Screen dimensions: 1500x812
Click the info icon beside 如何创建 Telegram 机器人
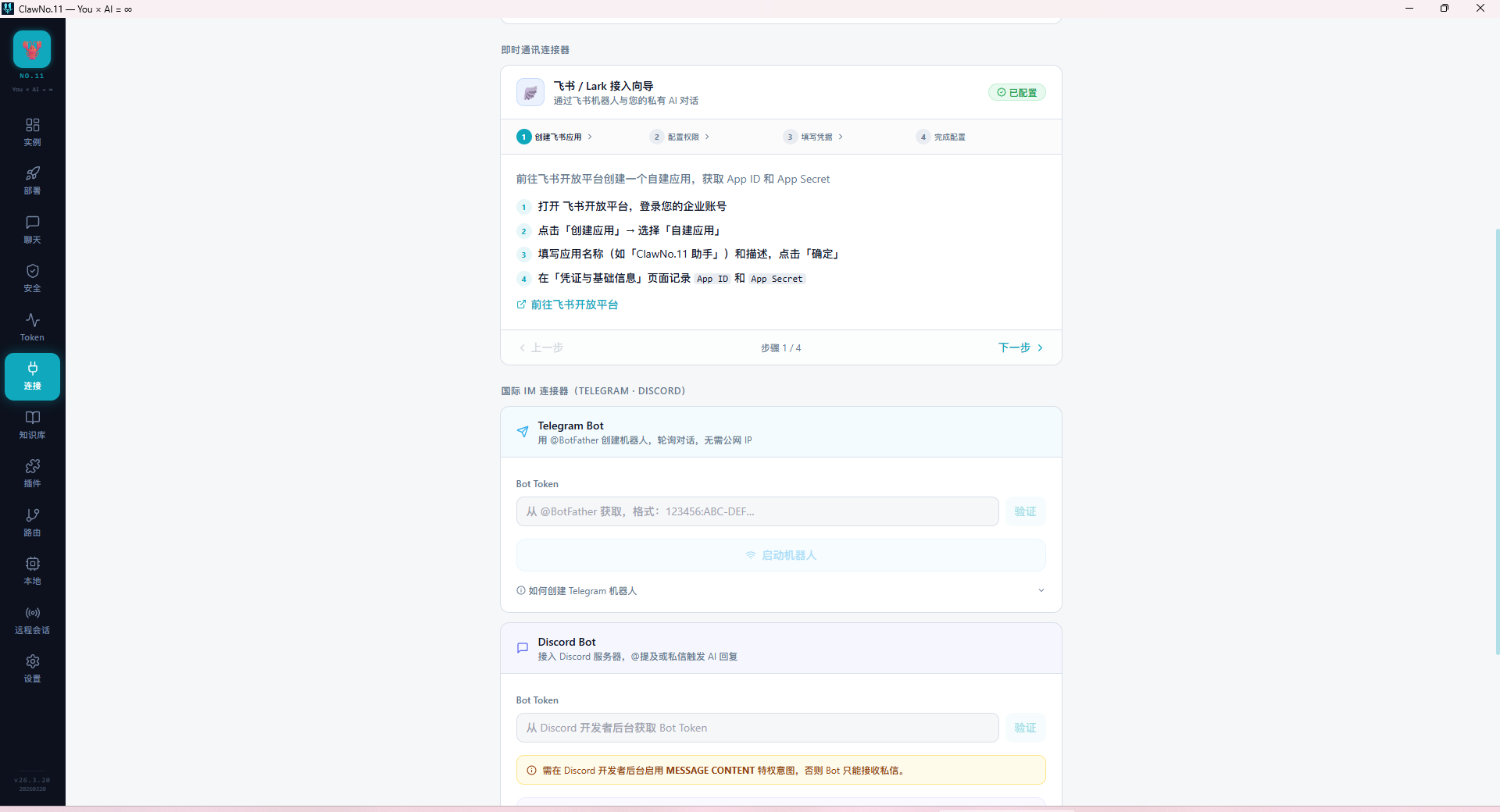[x=521, y=590]
